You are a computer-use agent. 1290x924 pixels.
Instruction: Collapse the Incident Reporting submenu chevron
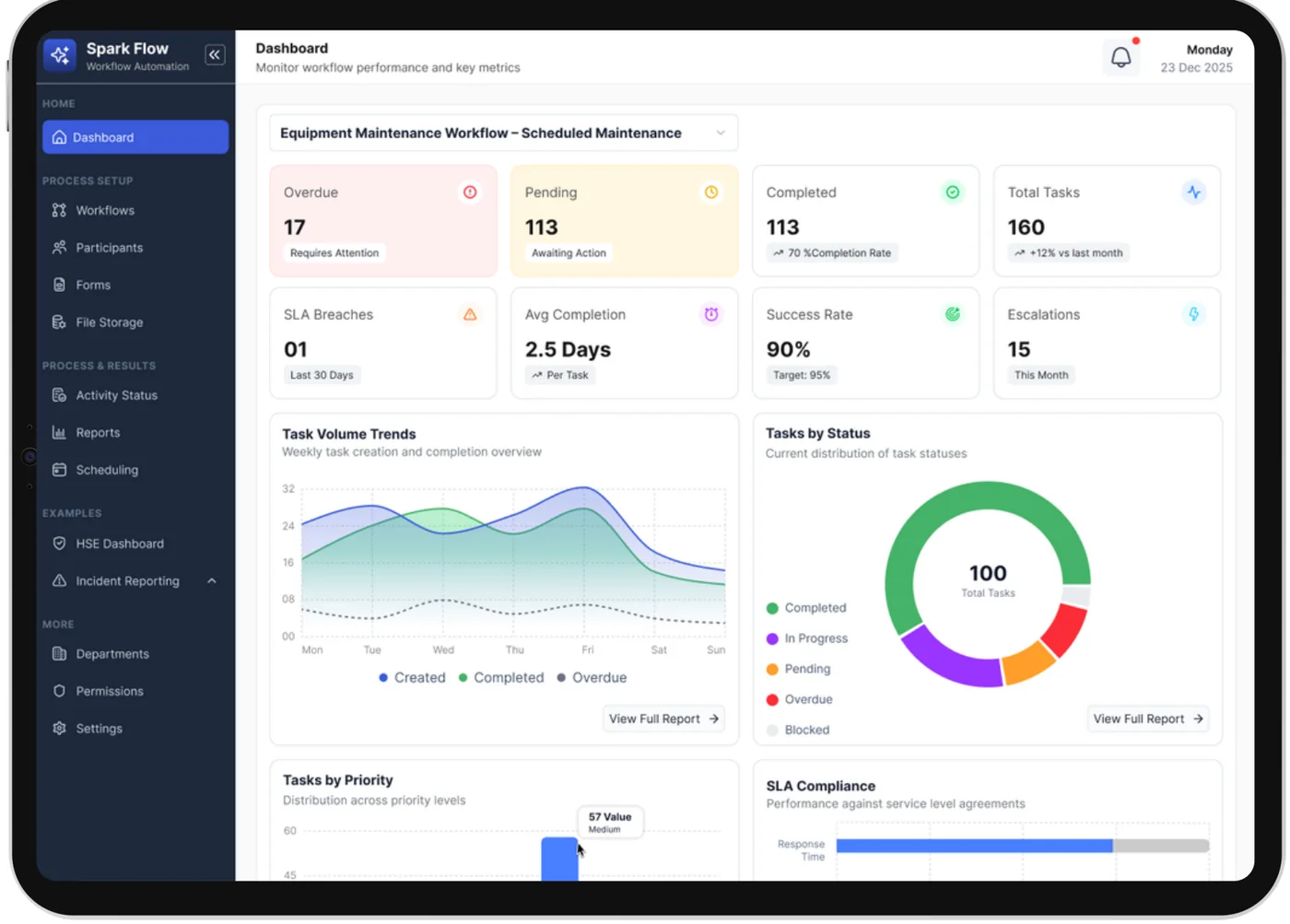click(x=212, y=581)
